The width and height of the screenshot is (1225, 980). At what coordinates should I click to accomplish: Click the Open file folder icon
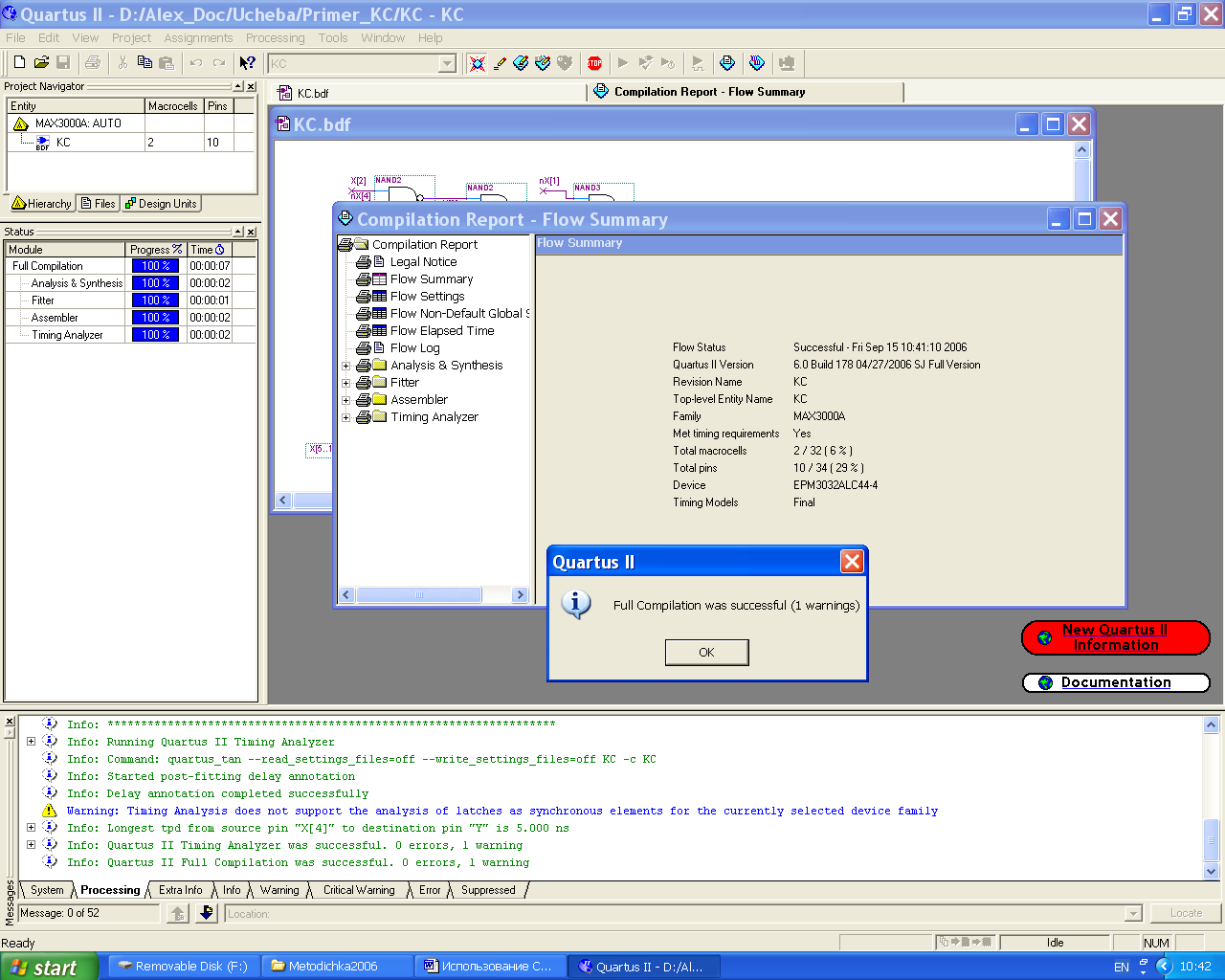pos(41,62)
